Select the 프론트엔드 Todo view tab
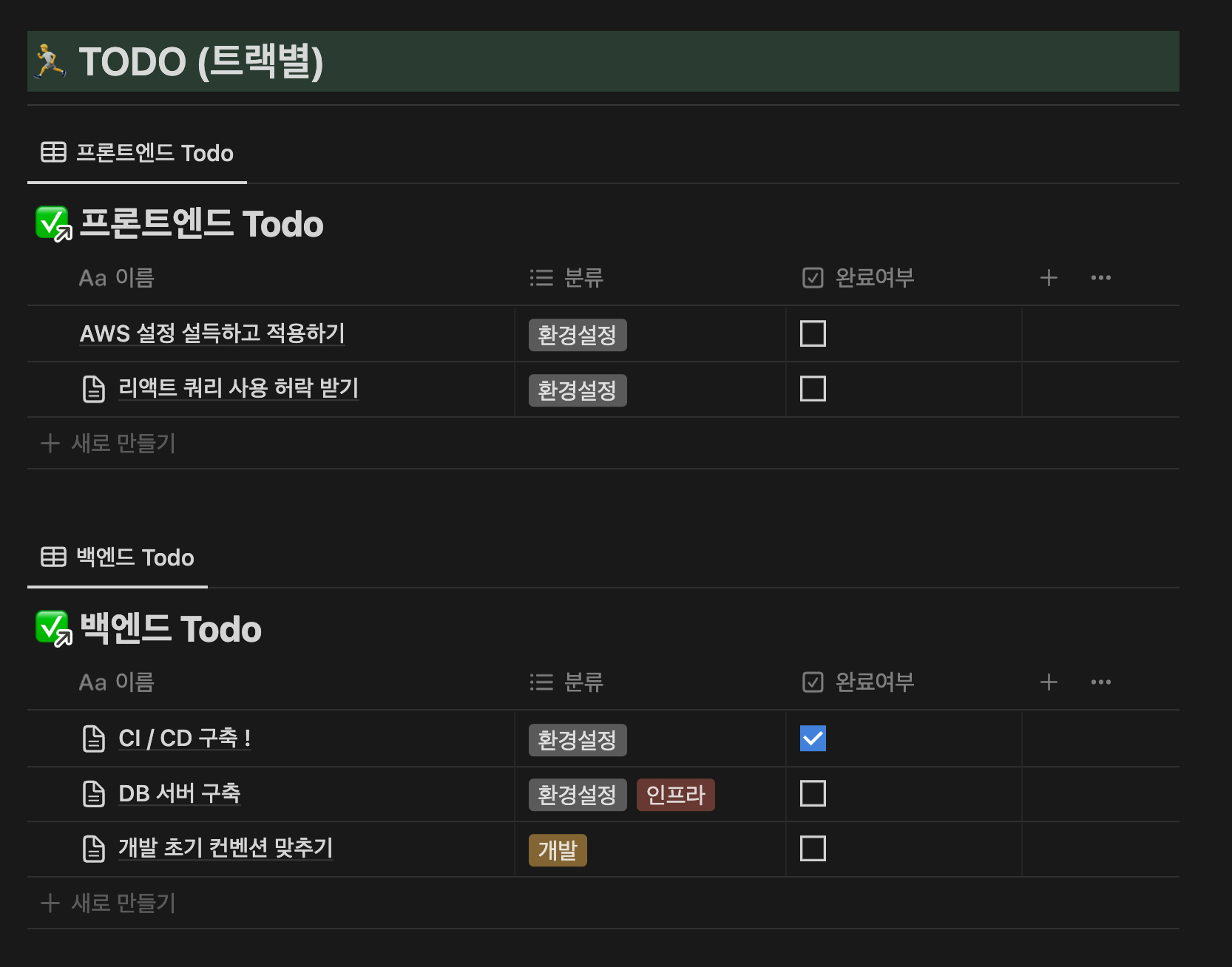The height and width of the screenshot is (967, 1232). [x=138, y=153]
